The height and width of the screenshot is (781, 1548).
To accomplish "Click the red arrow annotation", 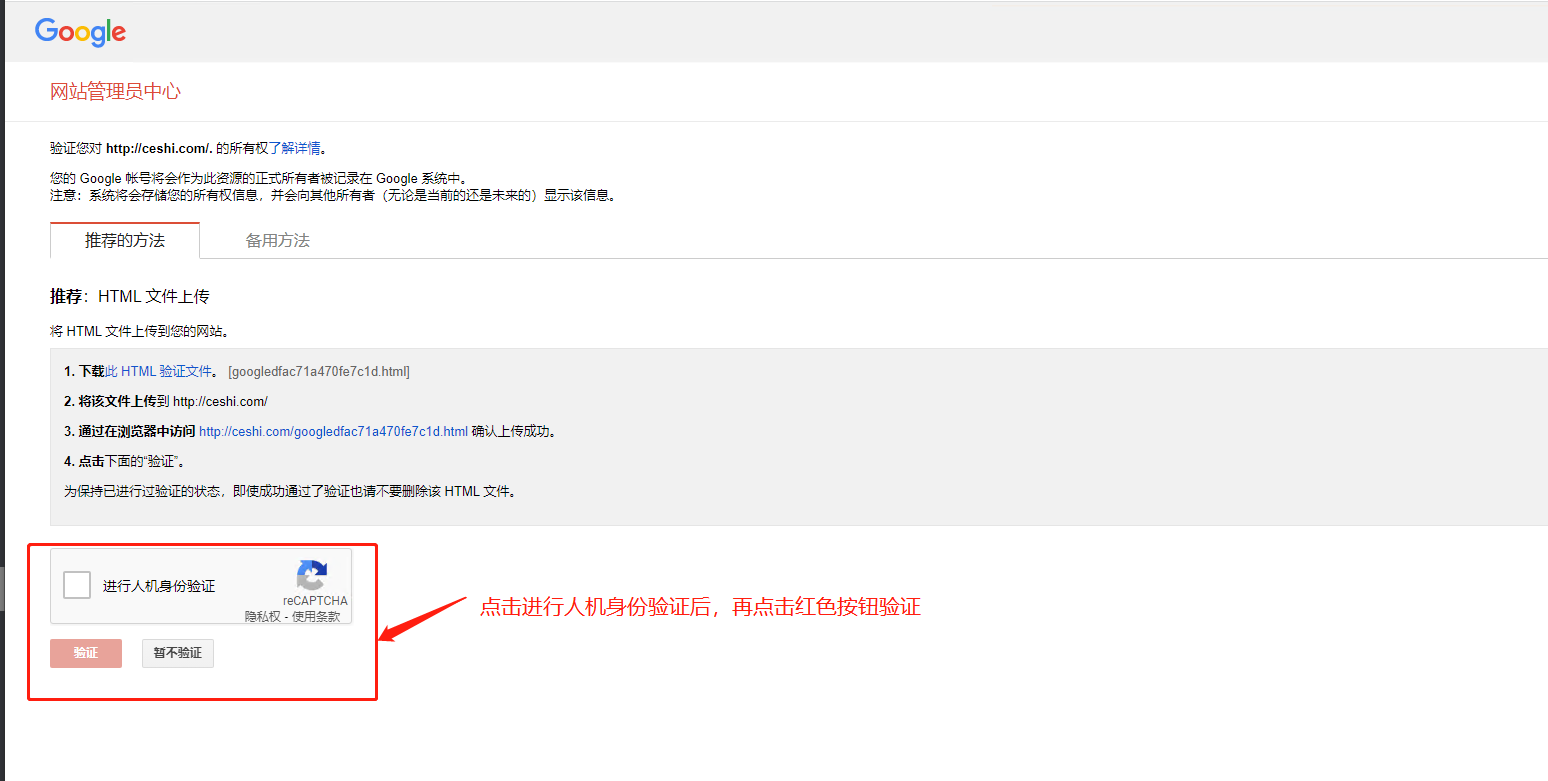I will point(422,619).
